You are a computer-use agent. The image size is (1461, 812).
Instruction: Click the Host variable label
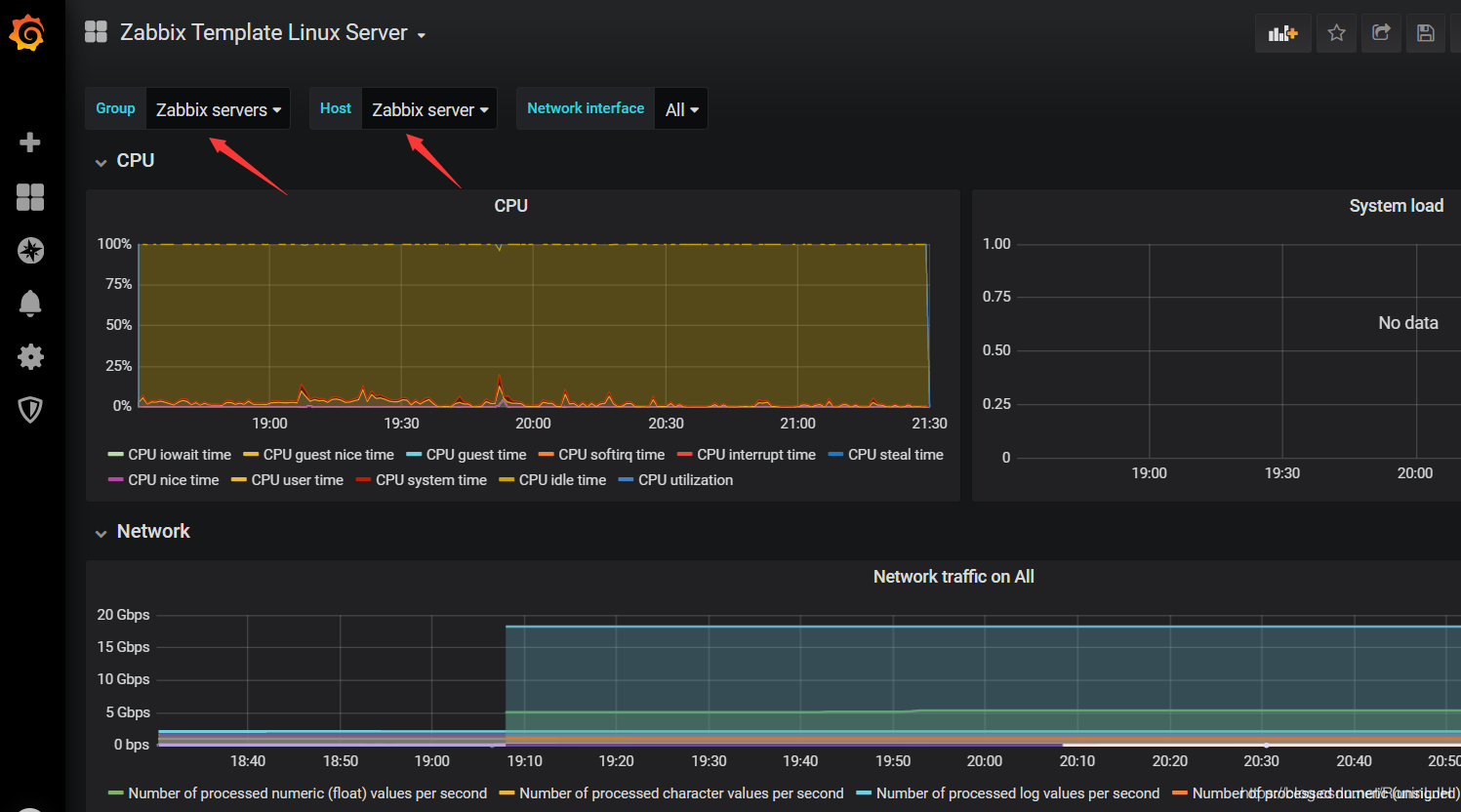click(336, 108)
